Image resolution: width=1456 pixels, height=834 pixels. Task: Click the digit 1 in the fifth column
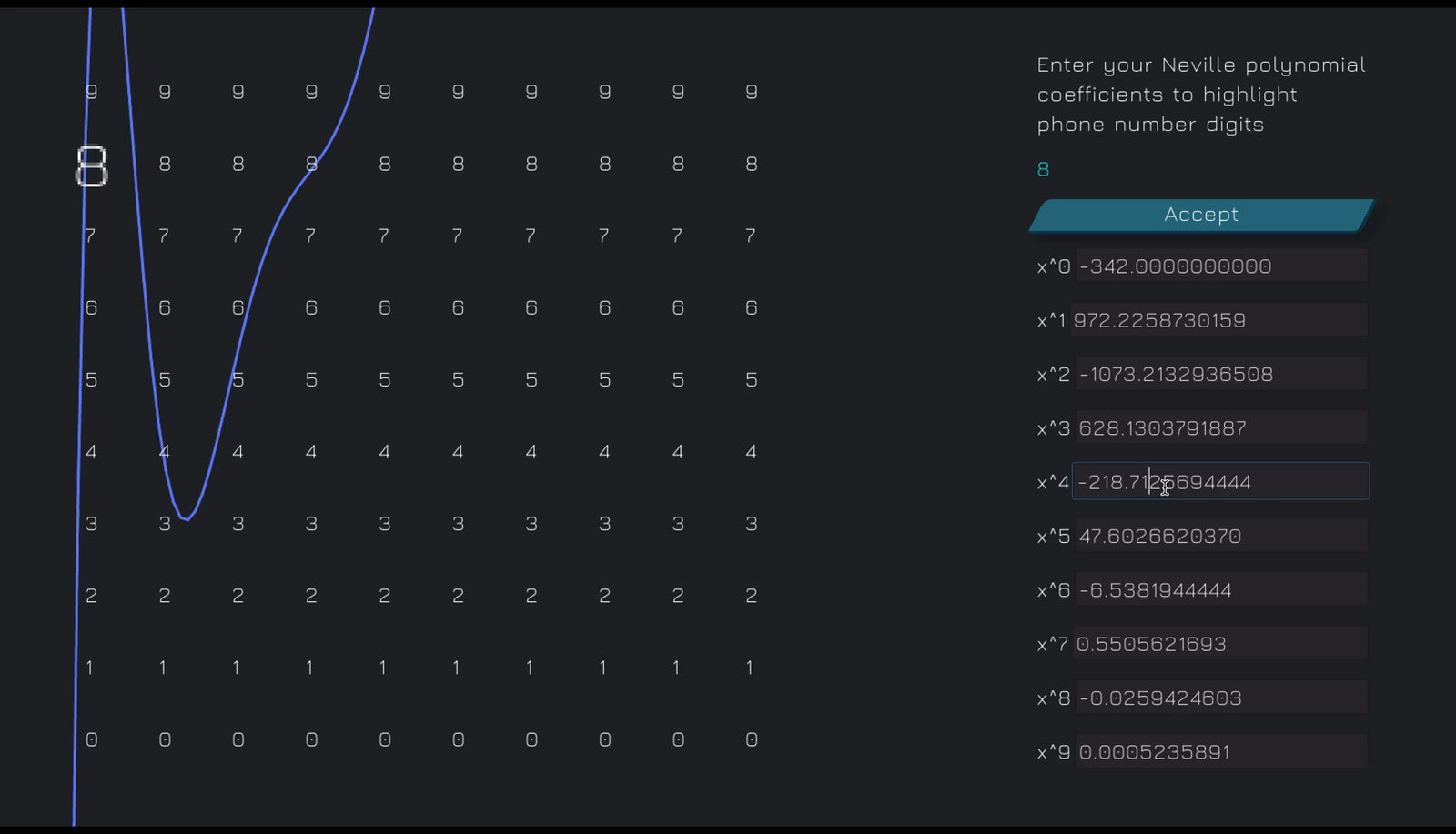point(383,668)
